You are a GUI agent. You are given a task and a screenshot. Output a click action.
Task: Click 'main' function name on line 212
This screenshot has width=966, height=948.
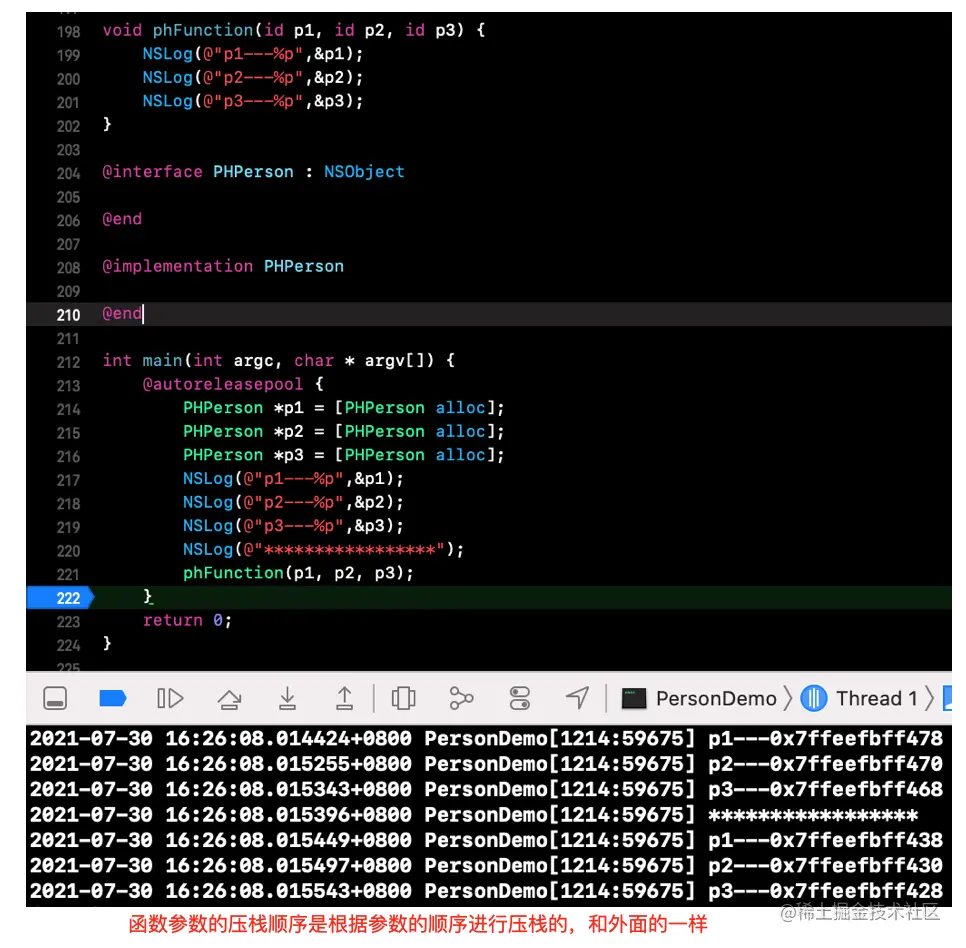tap(163, 360)
